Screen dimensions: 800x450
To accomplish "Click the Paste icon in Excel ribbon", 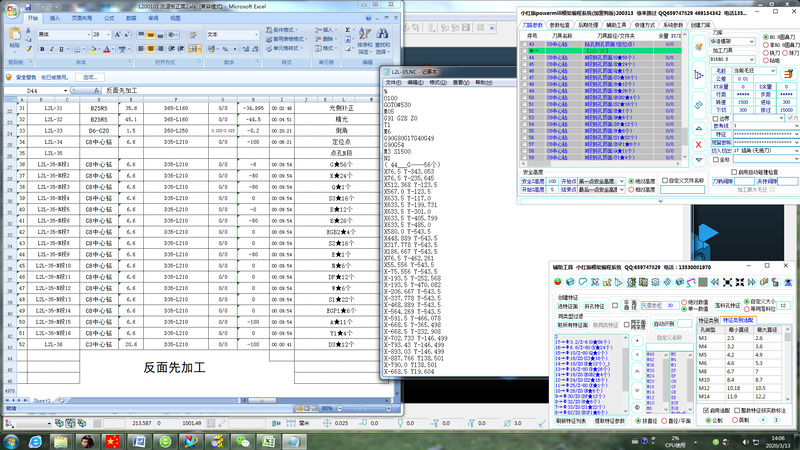I will [x=15, y=34].
